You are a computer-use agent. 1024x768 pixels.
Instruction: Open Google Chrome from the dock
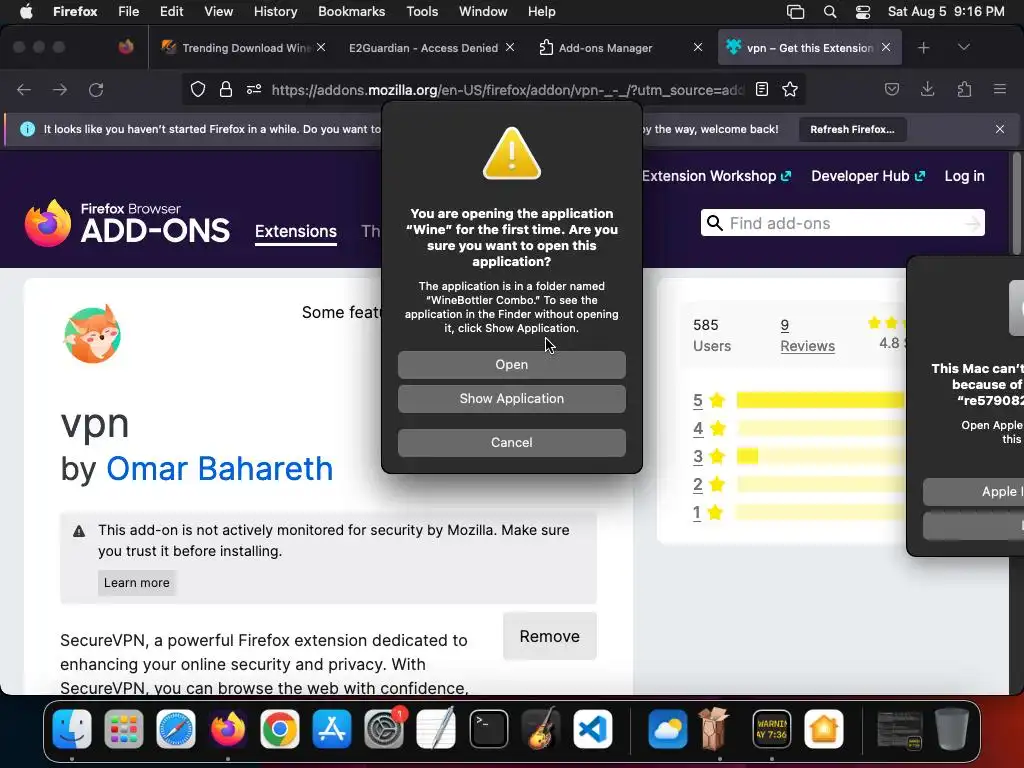tap(280, 729)
